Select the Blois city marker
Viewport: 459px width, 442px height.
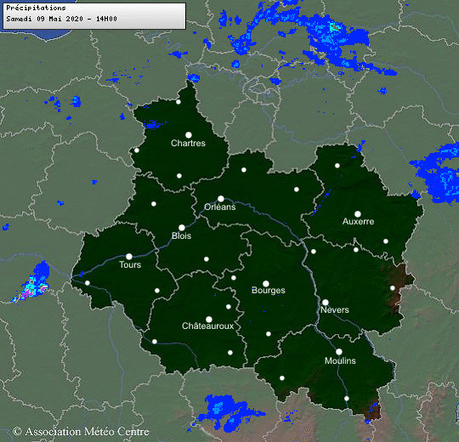182,228
